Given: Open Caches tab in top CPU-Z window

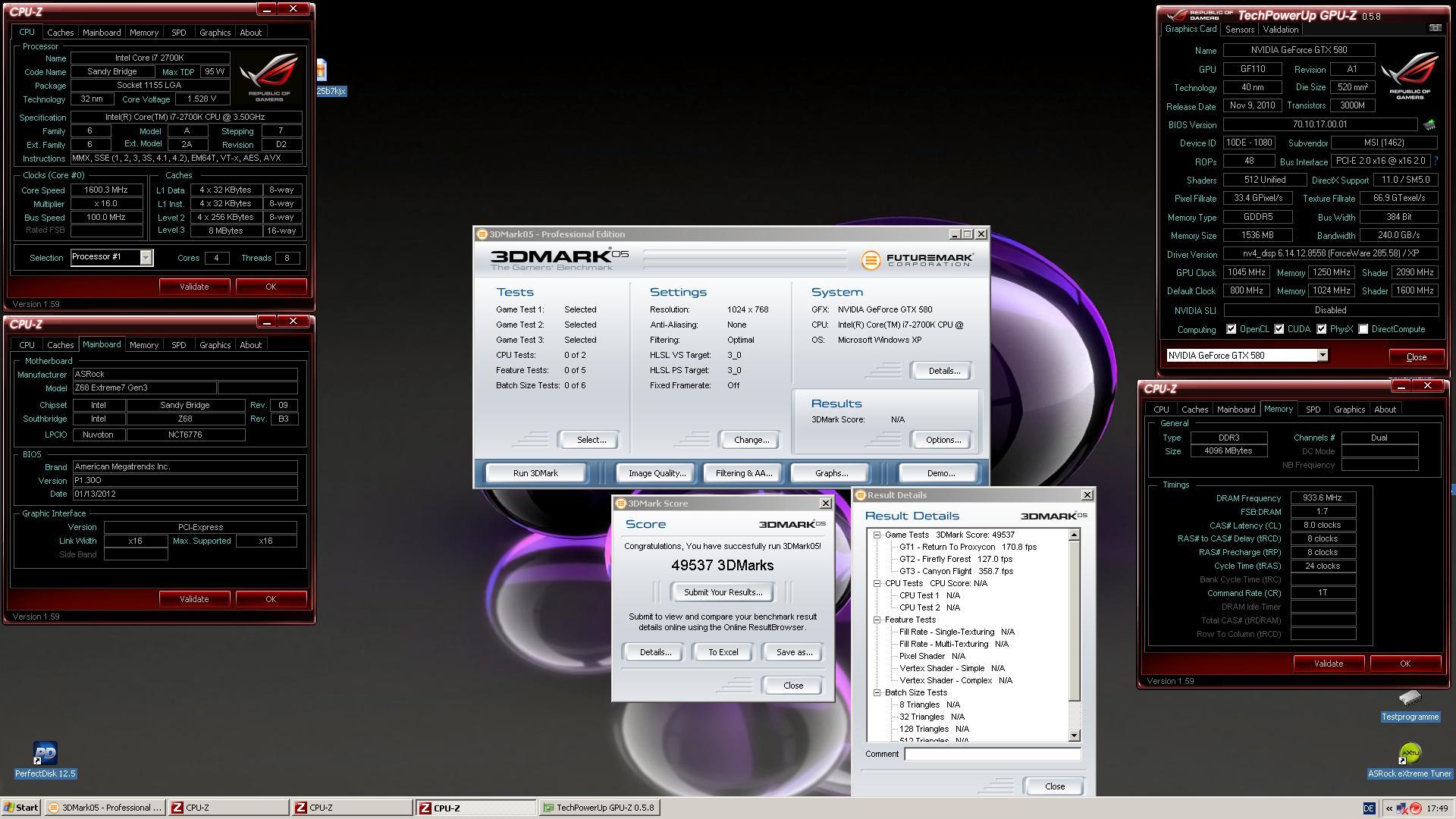Looking at the screenshot, I should [60, 33].
